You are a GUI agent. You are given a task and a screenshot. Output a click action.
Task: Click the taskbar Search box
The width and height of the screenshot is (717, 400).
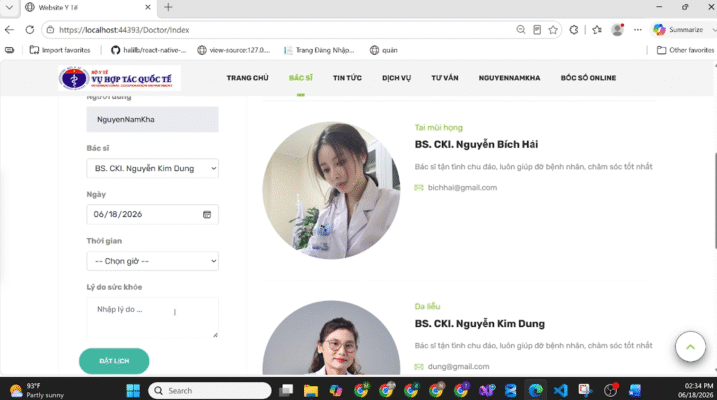[210, 390]
